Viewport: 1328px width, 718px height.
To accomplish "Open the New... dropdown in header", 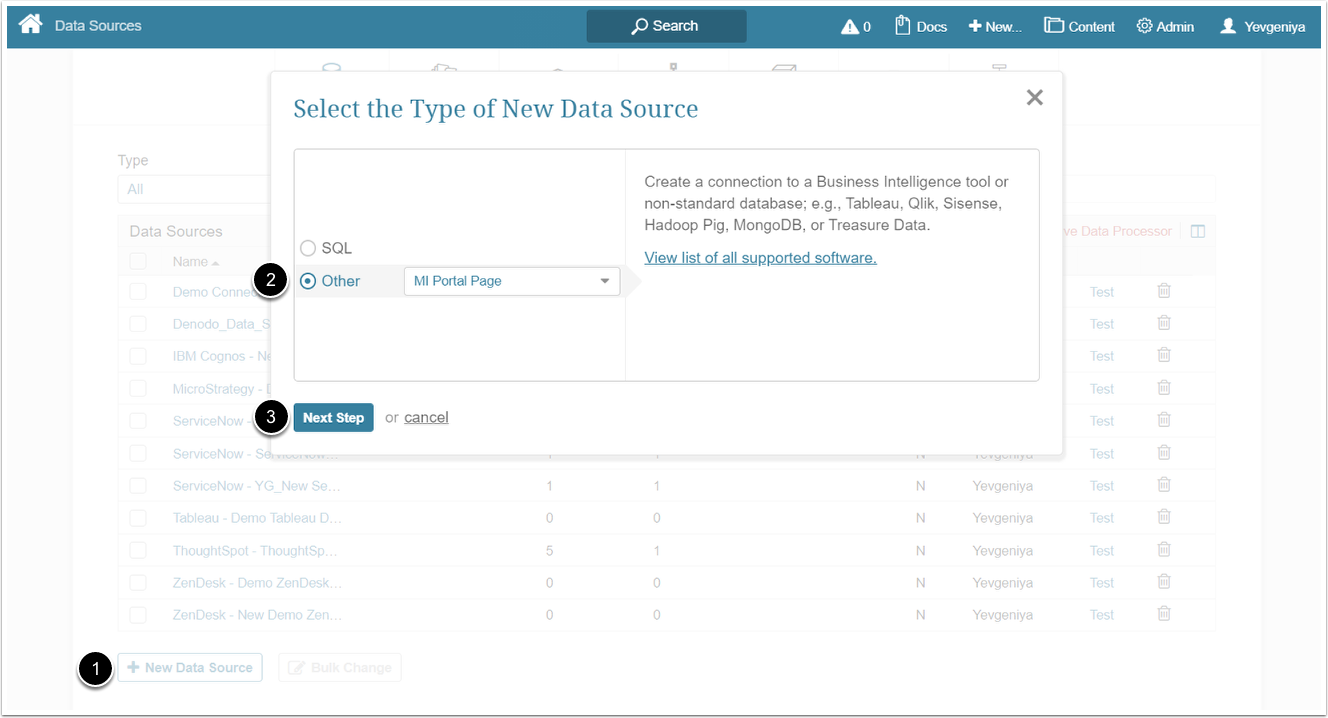I will point(995,27).
